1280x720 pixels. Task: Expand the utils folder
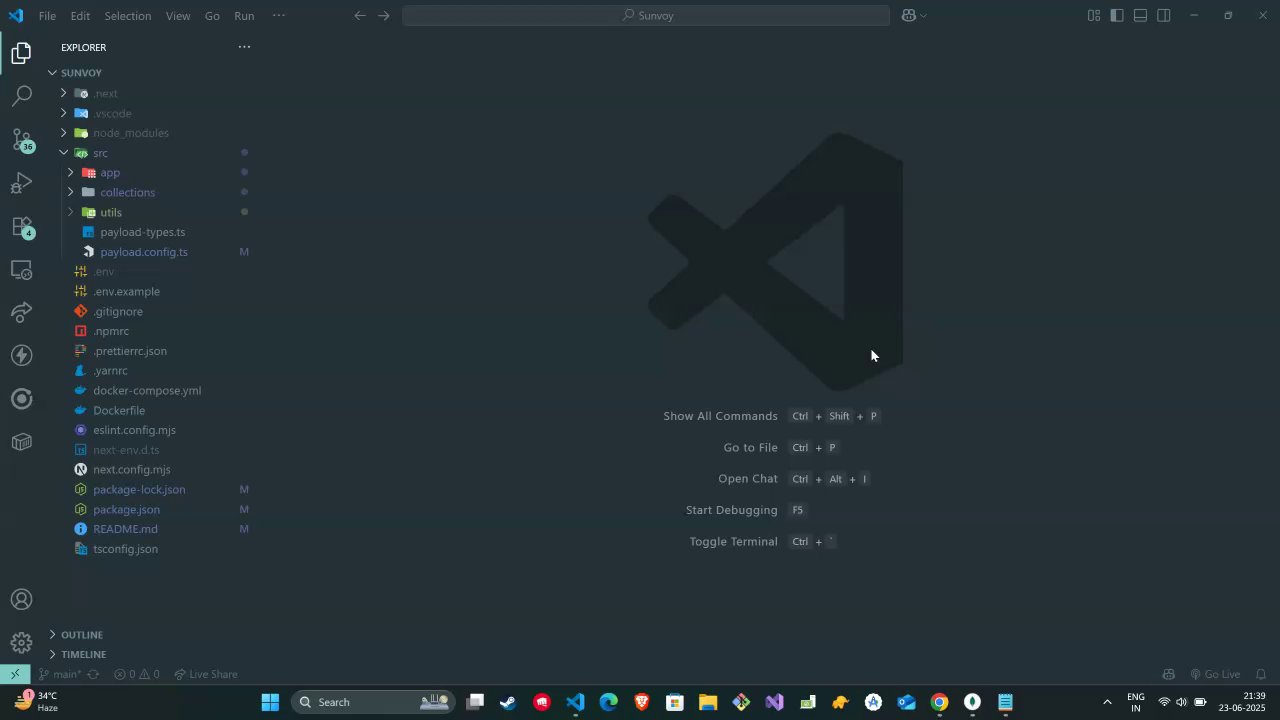coord(70,212)
